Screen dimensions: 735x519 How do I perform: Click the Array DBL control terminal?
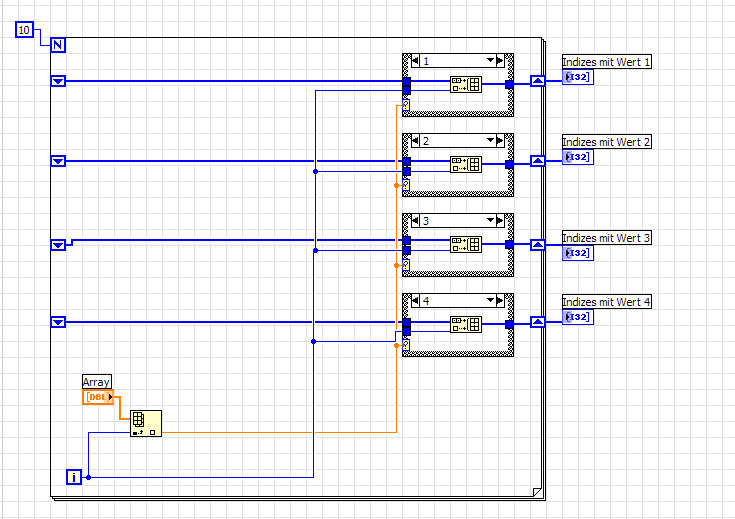[x=98, y=397]
